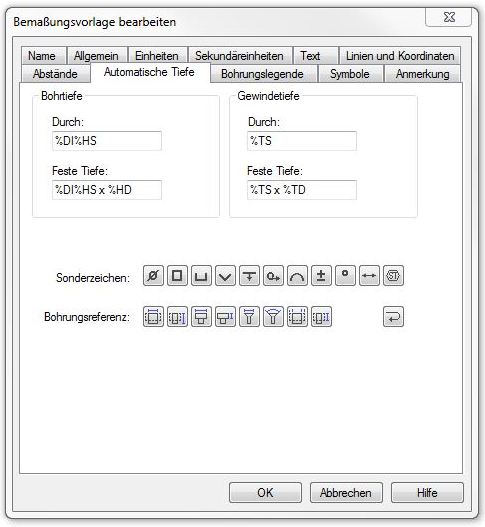
Task: Add hole size reference from Bohrungsreferenz row
Action: click(x=153, y=317)
